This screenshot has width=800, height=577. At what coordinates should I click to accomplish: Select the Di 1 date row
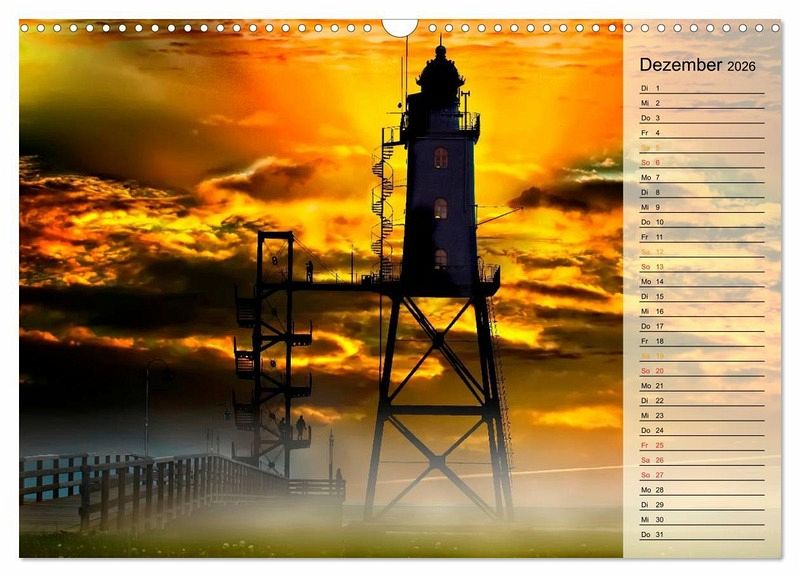pos(701,88)
